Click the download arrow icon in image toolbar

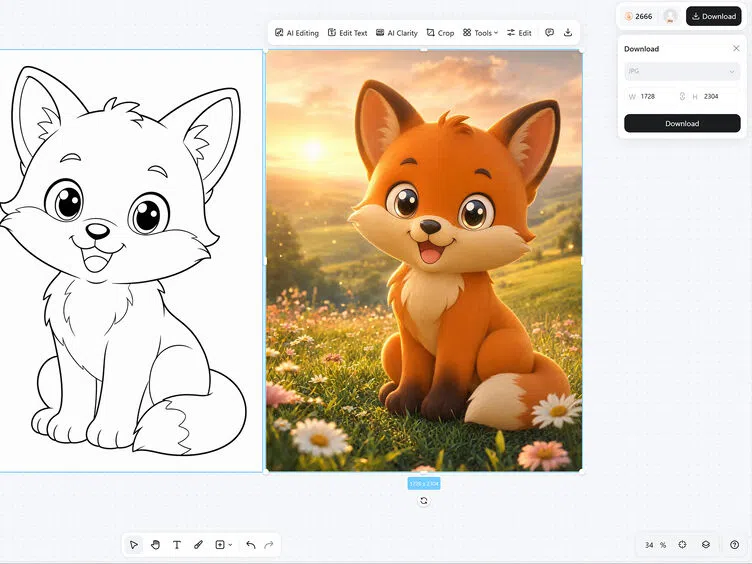(x=568, y=33)
